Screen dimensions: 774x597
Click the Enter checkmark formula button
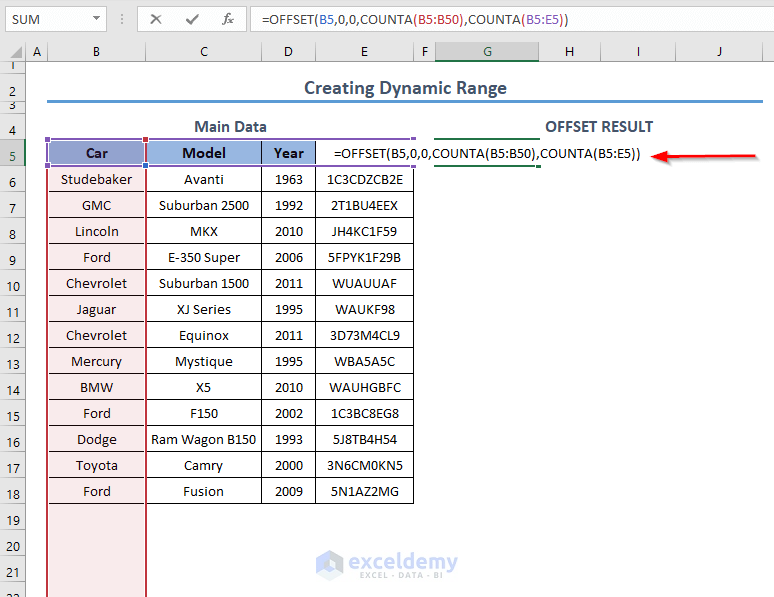coord(192,19)
